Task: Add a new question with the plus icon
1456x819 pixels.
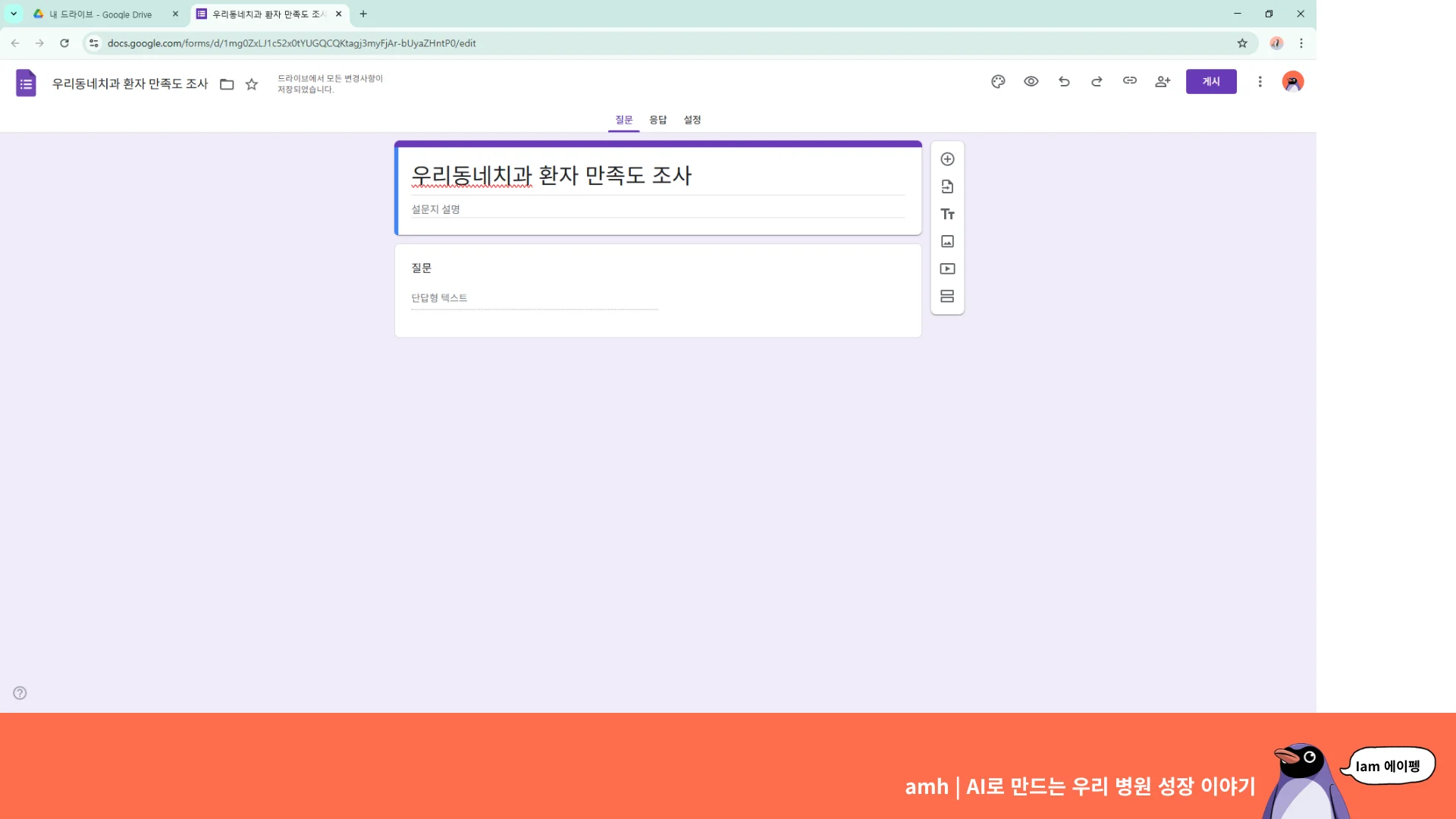Action: pos(947,158)
